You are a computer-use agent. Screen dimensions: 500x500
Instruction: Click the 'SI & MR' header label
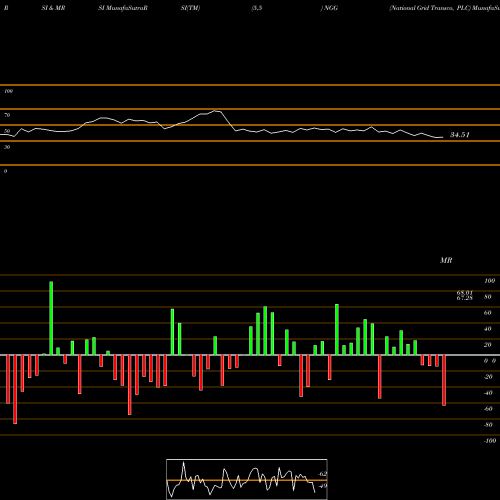[x=53, y=8]
